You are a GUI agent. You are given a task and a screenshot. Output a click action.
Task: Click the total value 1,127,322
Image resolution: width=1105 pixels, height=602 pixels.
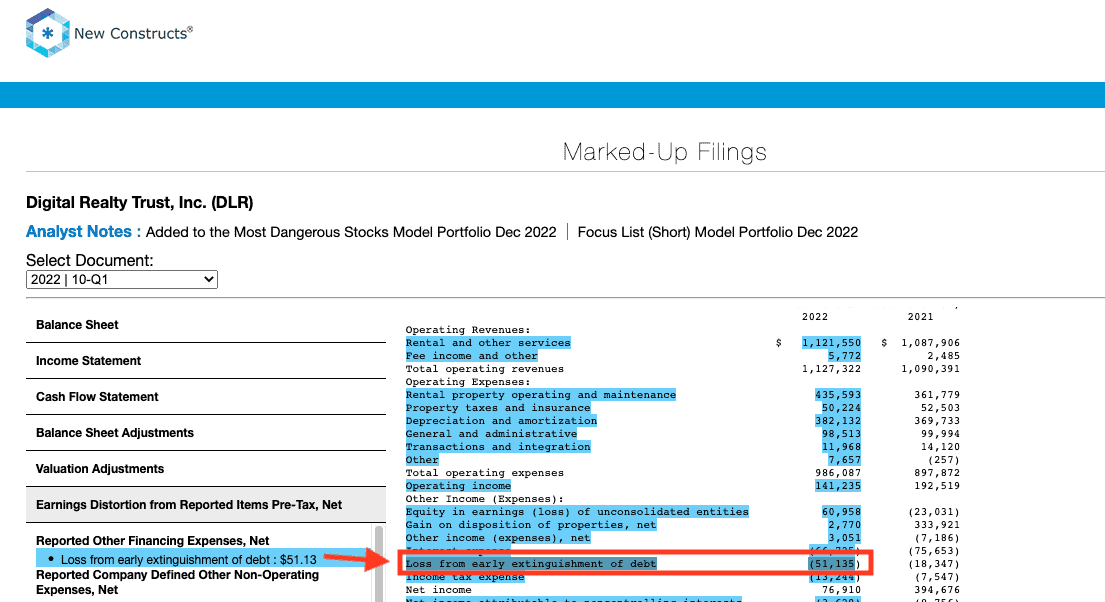click(x=832, y=369)
